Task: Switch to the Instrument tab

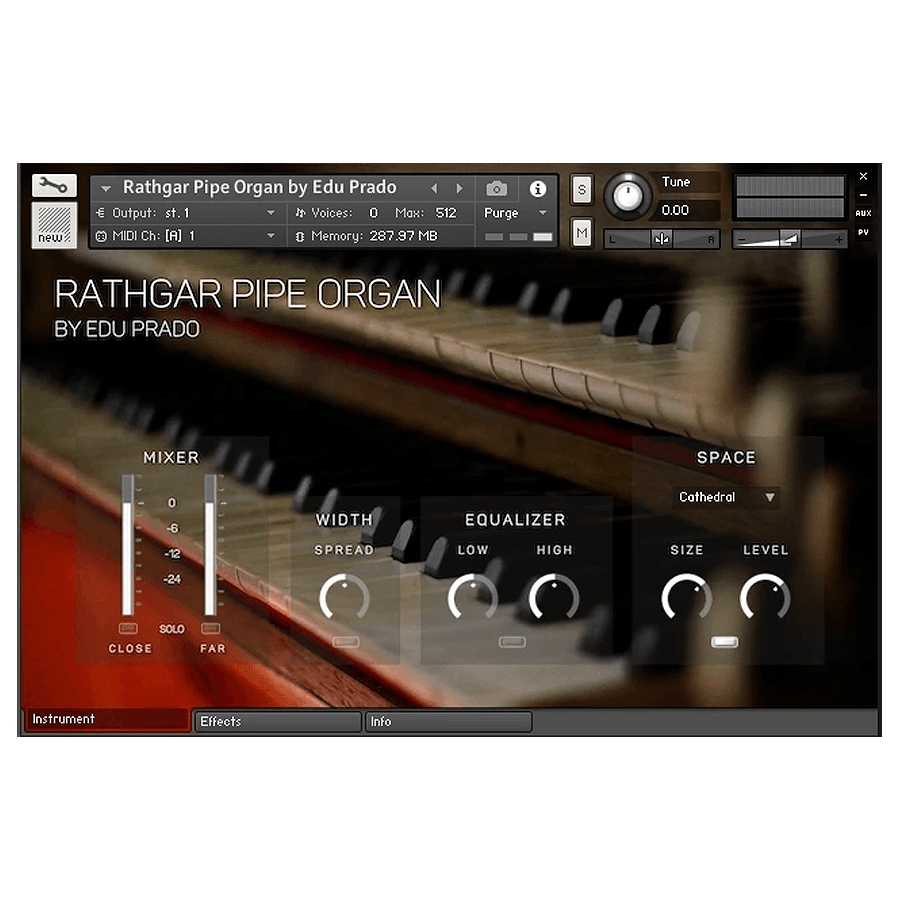Action: (x=107, y=720)
